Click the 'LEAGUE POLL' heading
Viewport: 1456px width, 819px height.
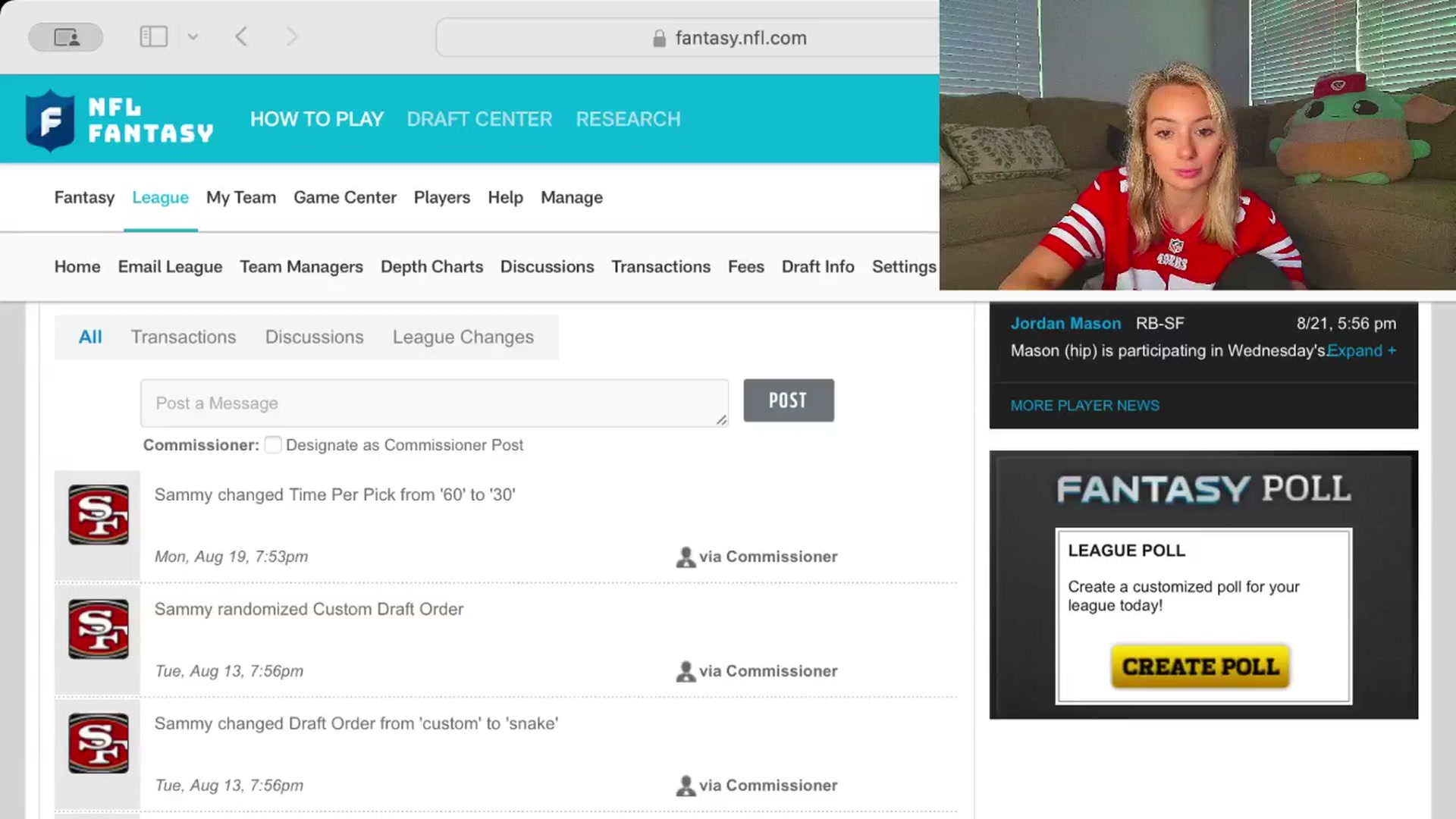pyautogui.click(x=1126, y=551)
